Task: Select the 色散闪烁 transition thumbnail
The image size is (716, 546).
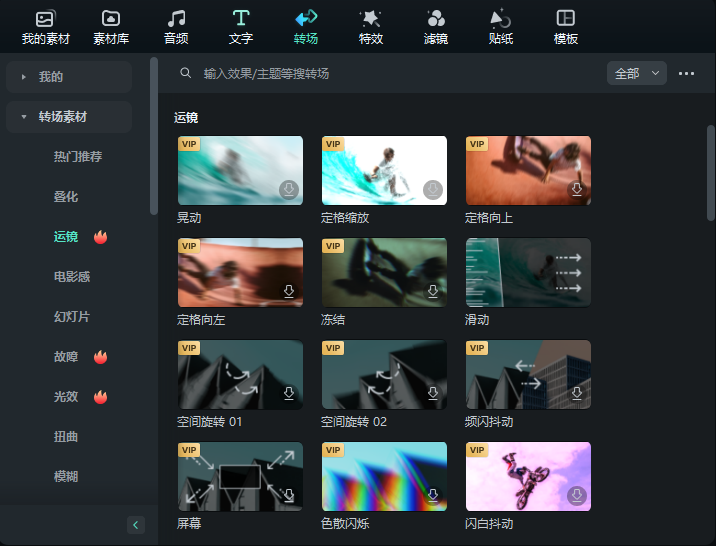Action: [384, 477]
